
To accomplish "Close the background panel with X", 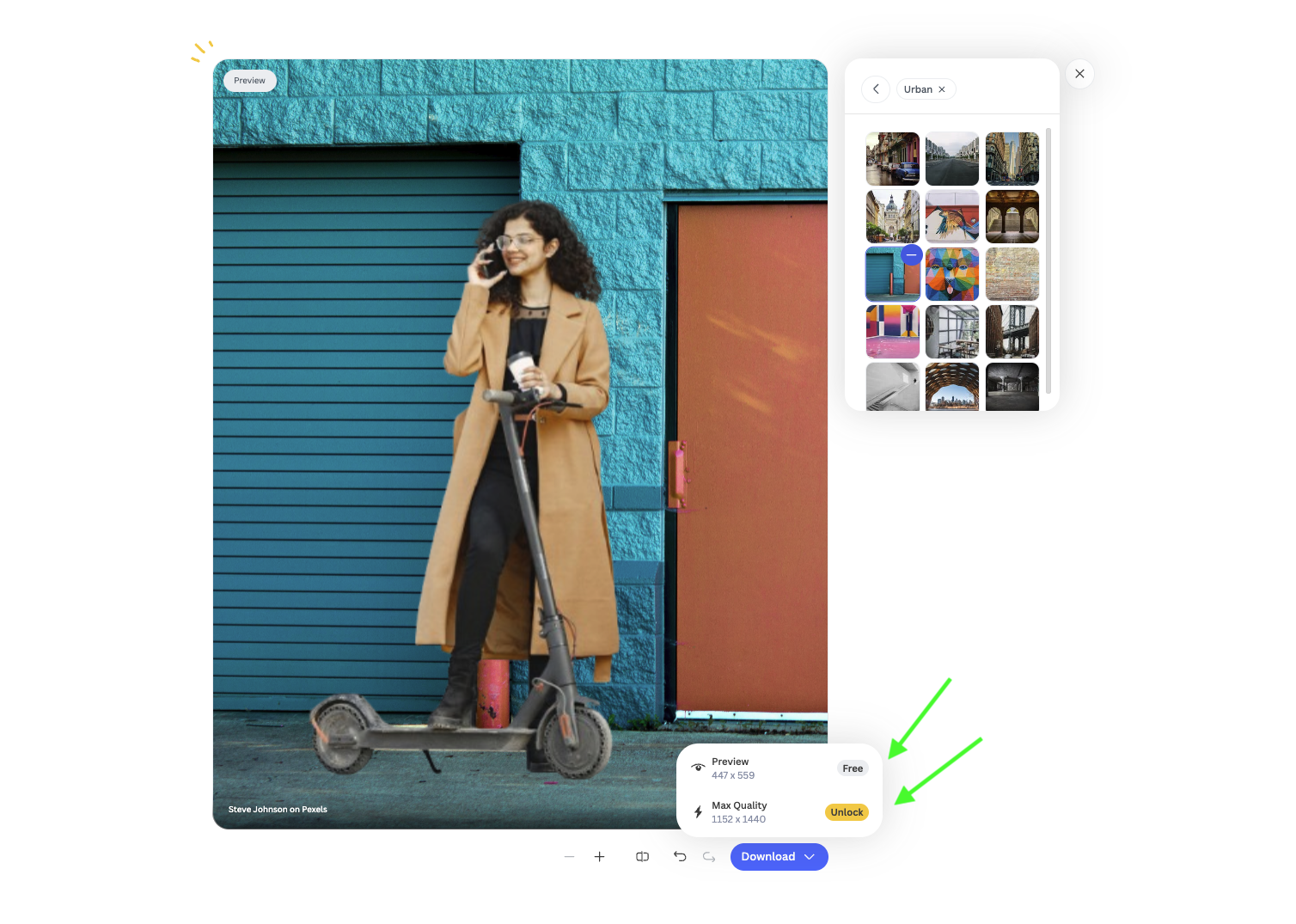I will point(1079,74).
